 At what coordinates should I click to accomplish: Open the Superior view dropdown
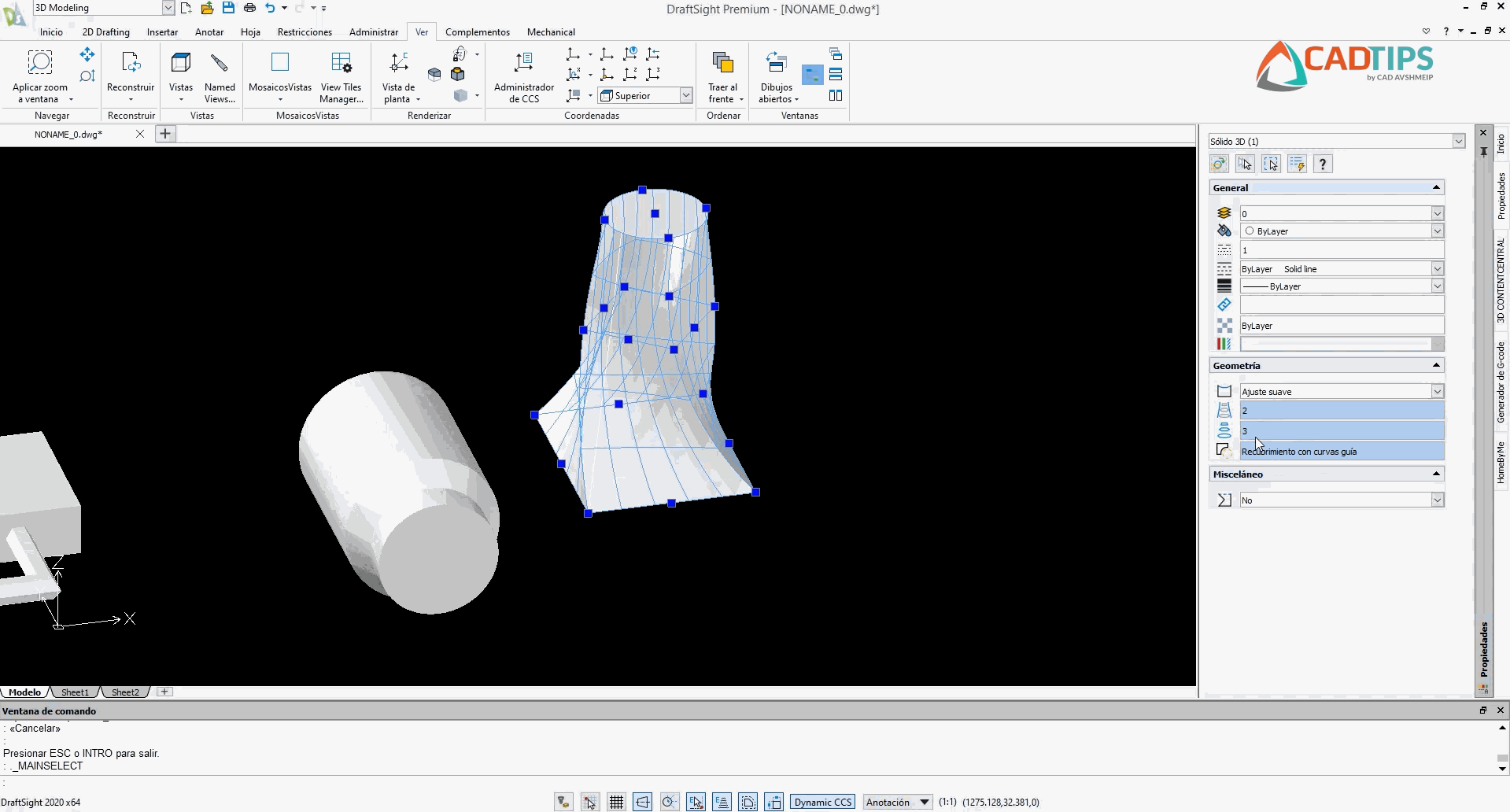coord(685,94)
